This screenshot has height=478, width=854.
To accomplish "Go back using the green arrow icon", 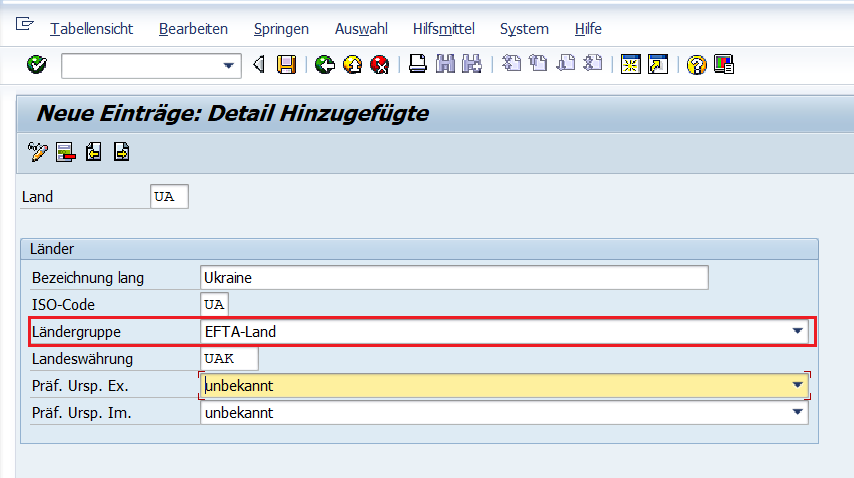I will click(324, 65).
